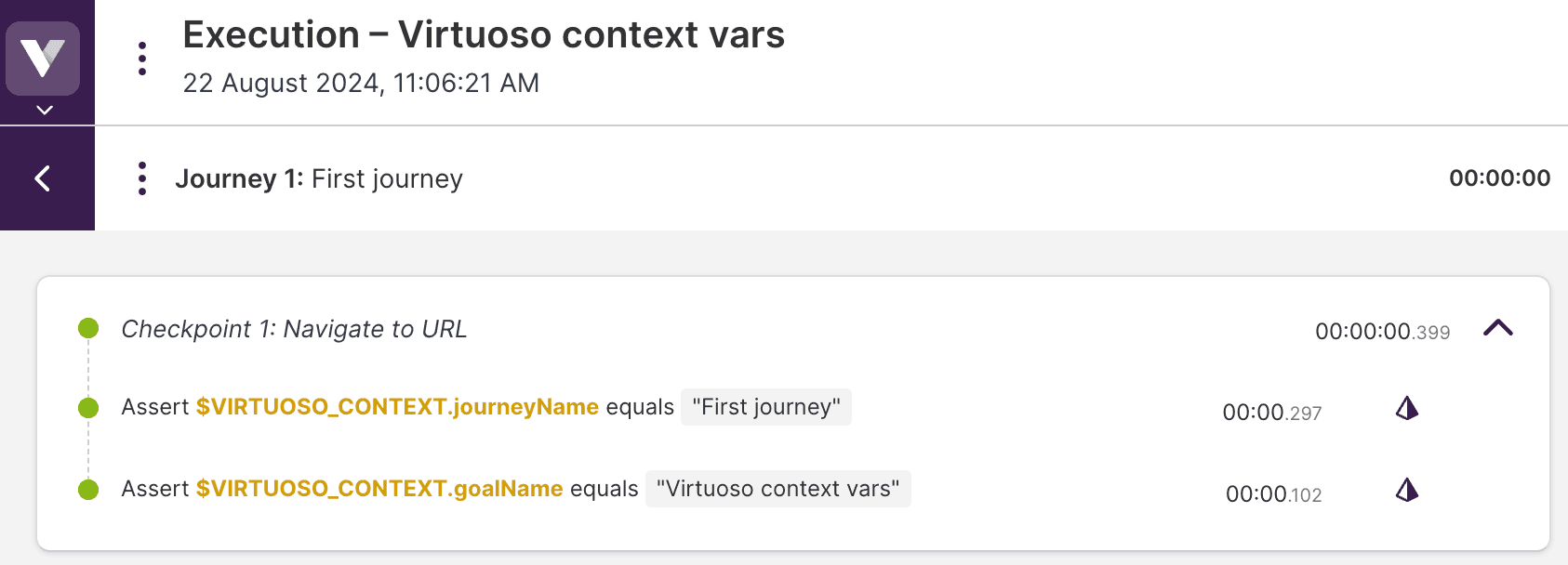Click the timestamp under the Execution title
The width and height of the screenshot is (1568, 565).
[361, 84]
